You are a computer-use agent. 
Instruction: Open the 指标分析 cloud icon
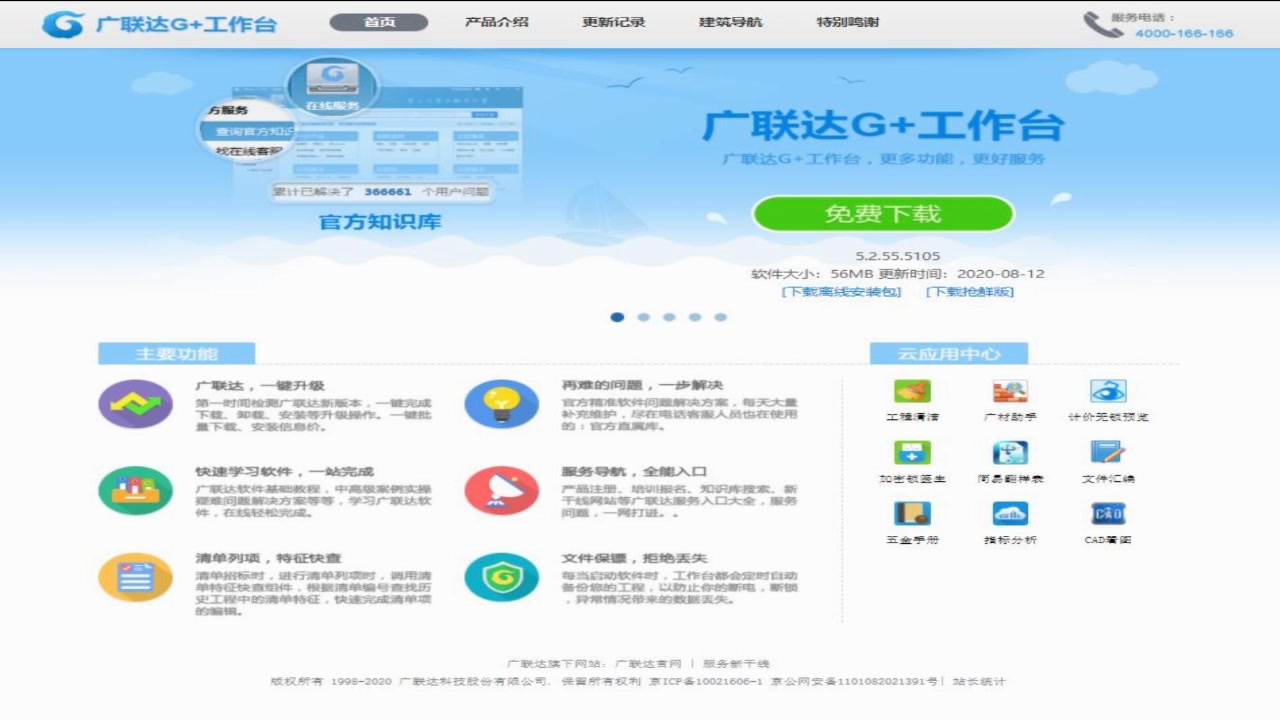(x=1010, y=514)
